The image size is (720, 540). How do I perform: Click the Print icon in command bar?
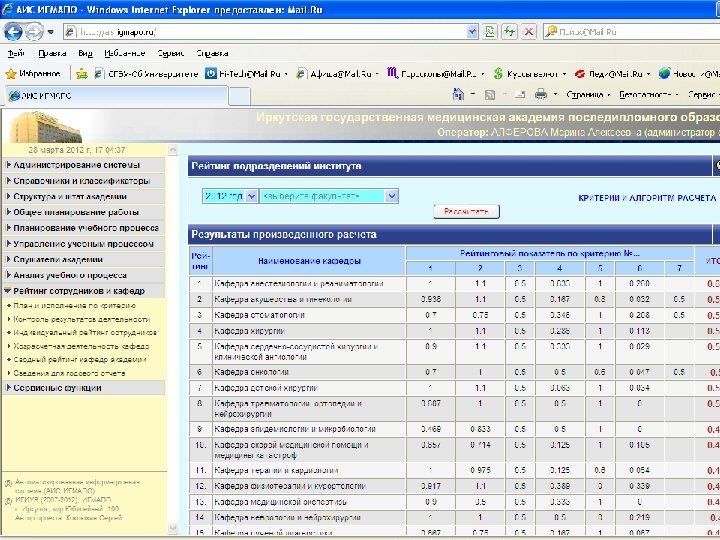coord(541,94)
